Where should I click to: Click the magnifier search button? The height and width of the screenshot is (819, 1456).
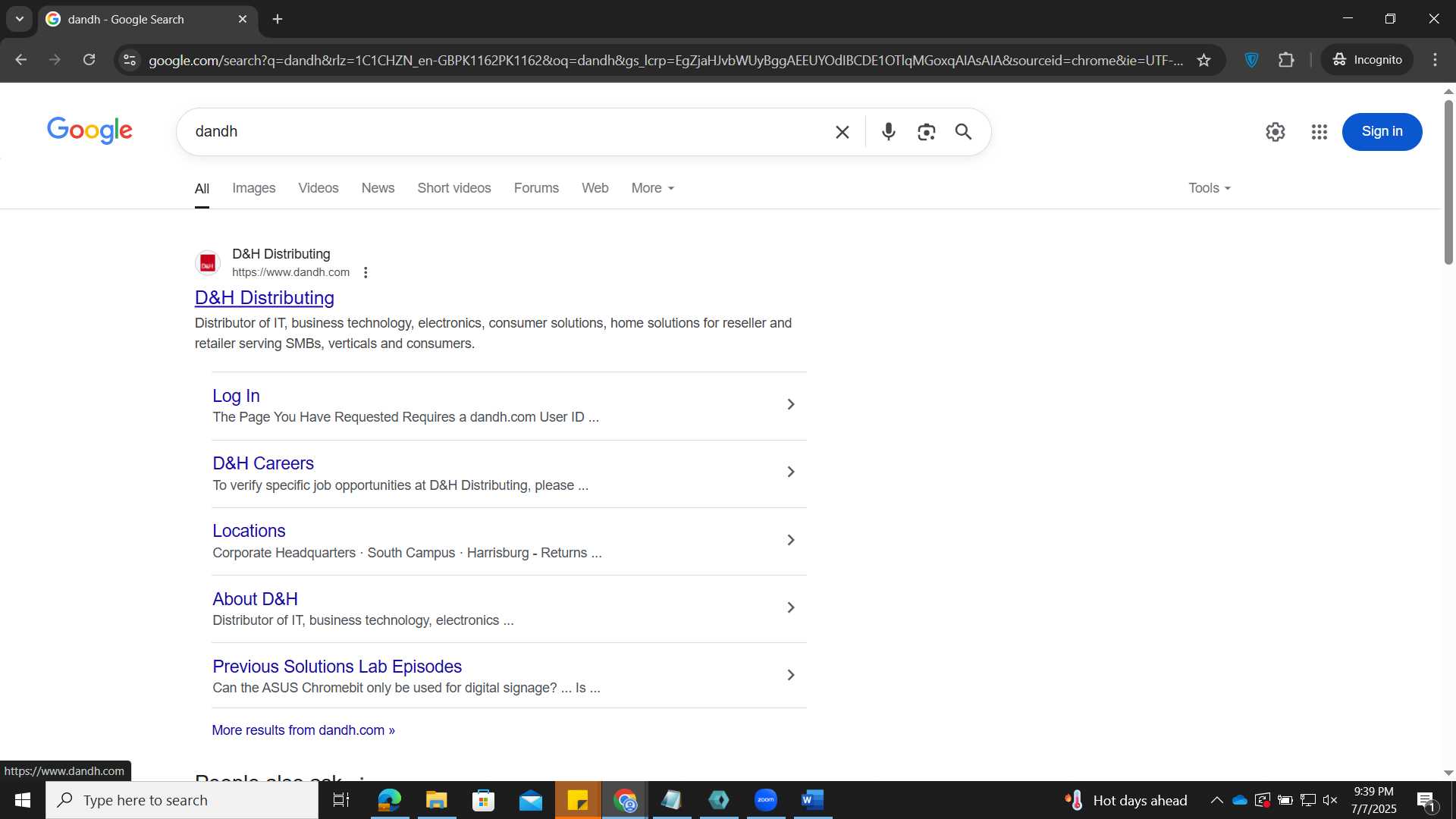pos(963,132)
